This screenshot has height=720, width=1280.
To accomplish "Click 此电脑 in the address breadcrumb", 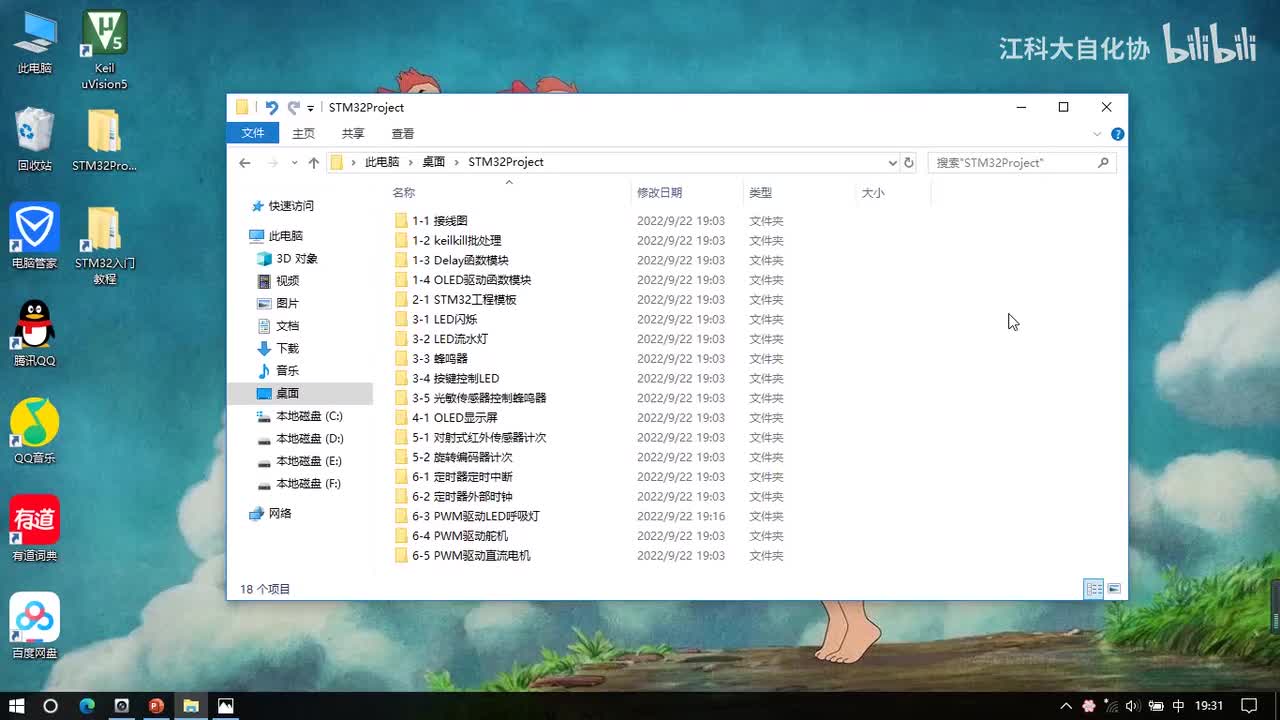I will tap(382, 162).
